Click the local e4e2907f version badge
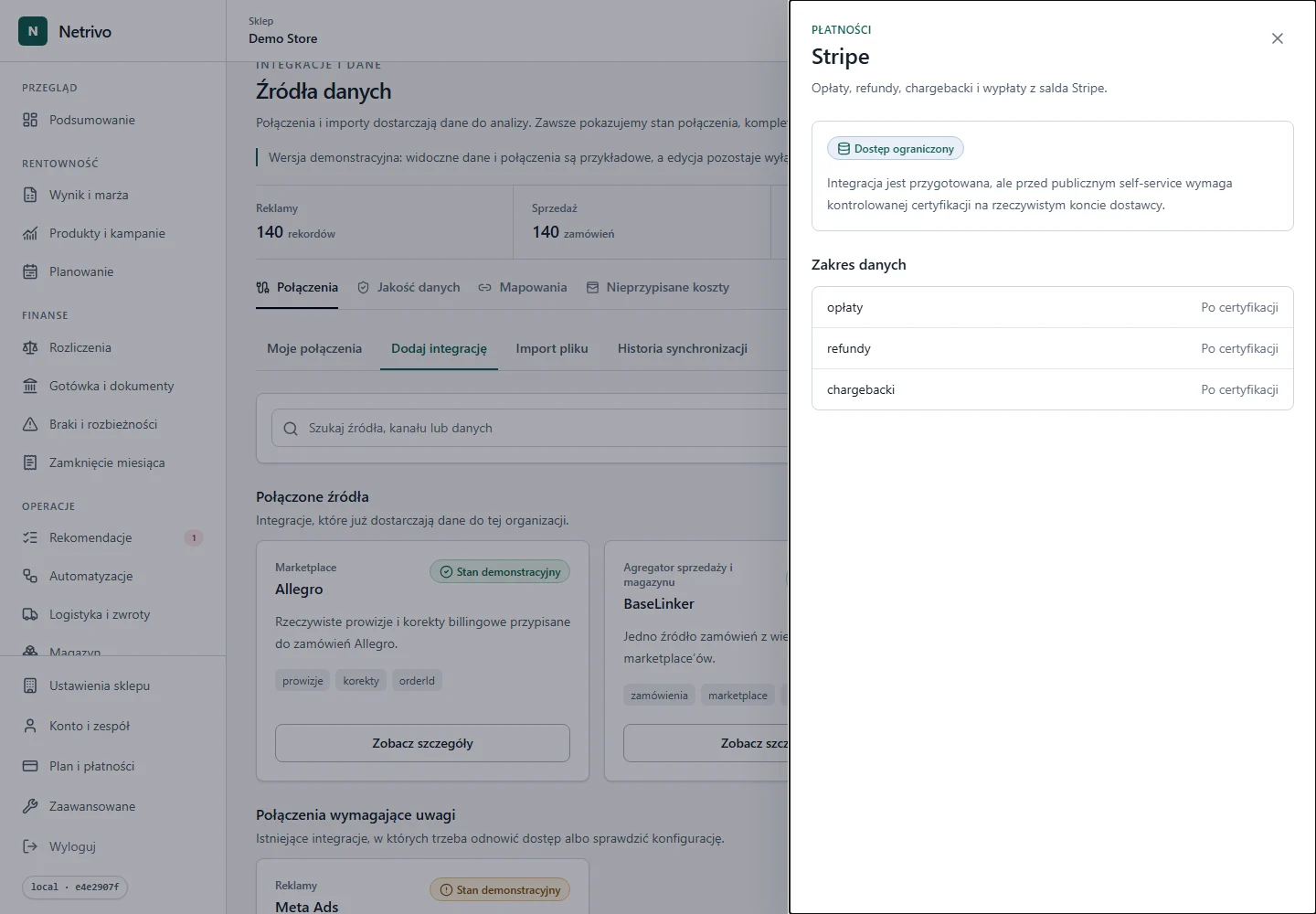 point(75,887)
